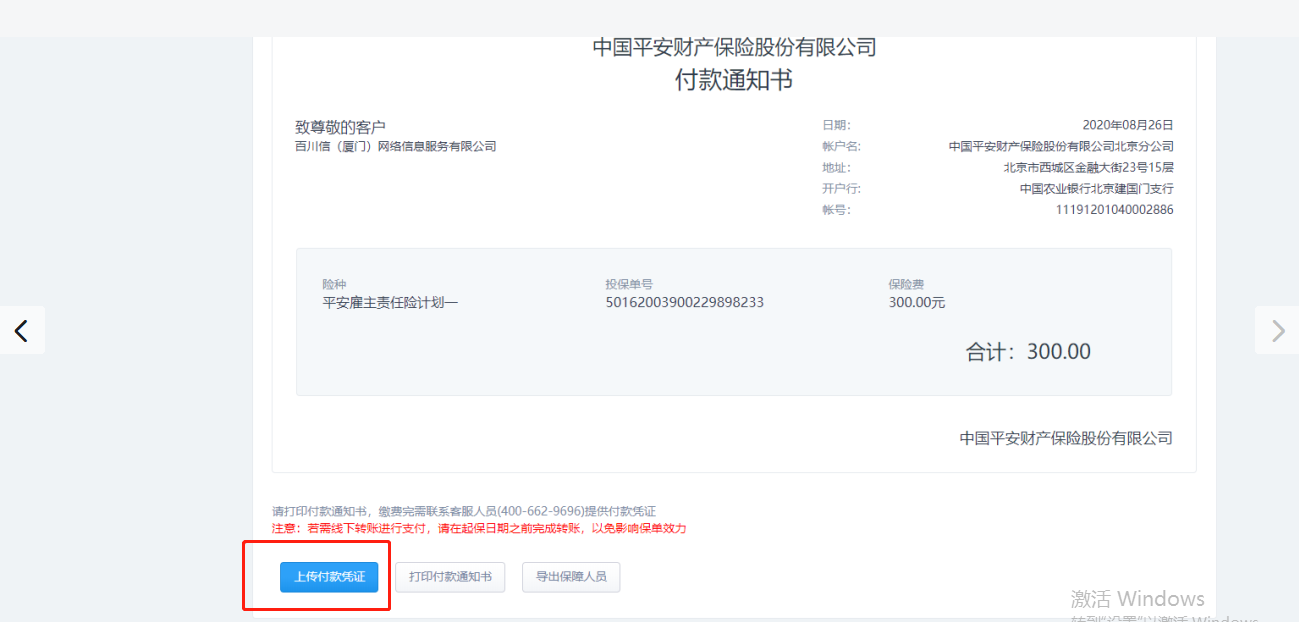Select the policy number 50162003900229898233
Screen dimensions: 1299x622
pos(684,302)
